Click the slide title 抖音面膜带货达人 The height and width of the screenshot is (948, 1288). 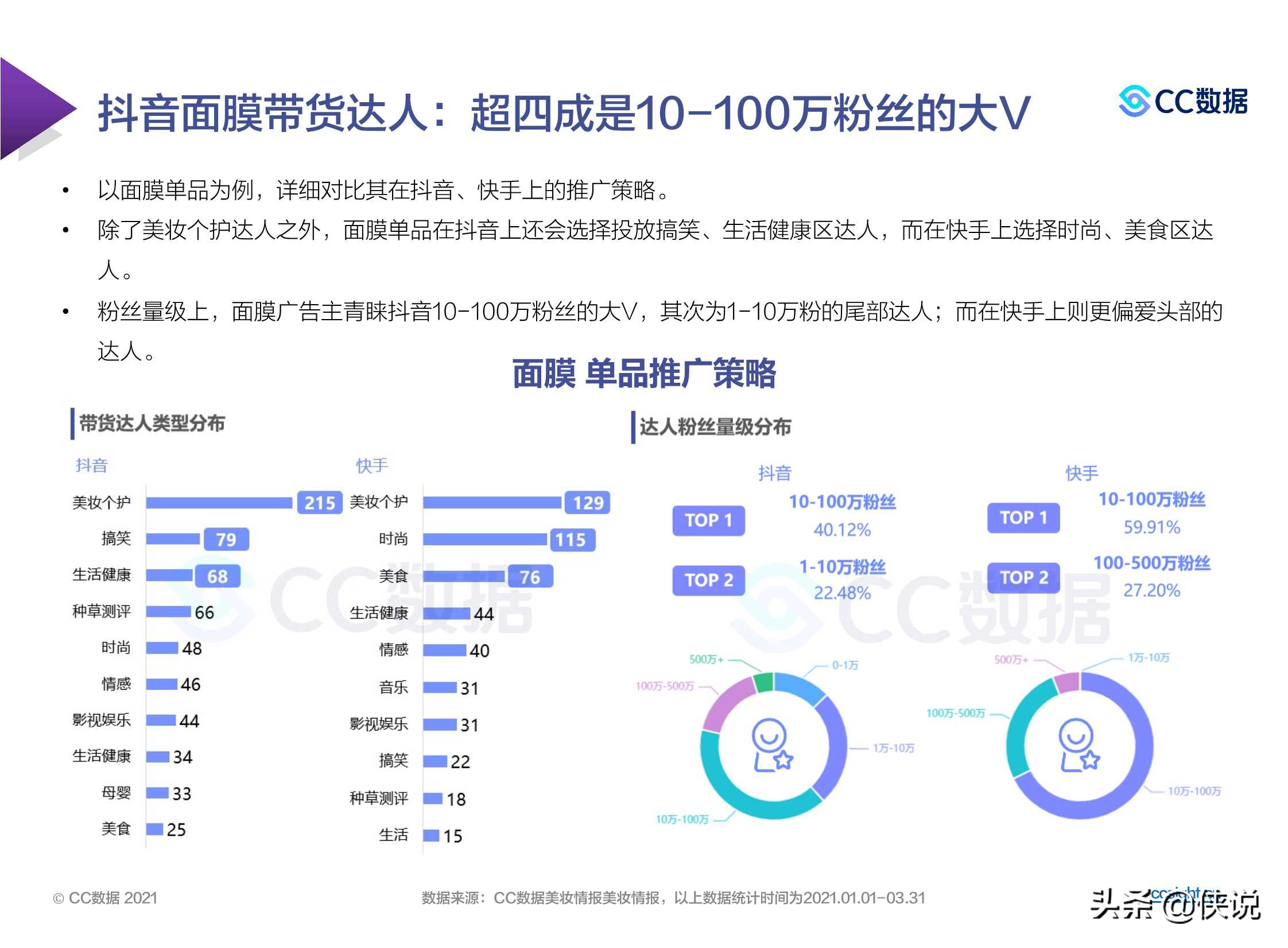[x=564, y=113]
